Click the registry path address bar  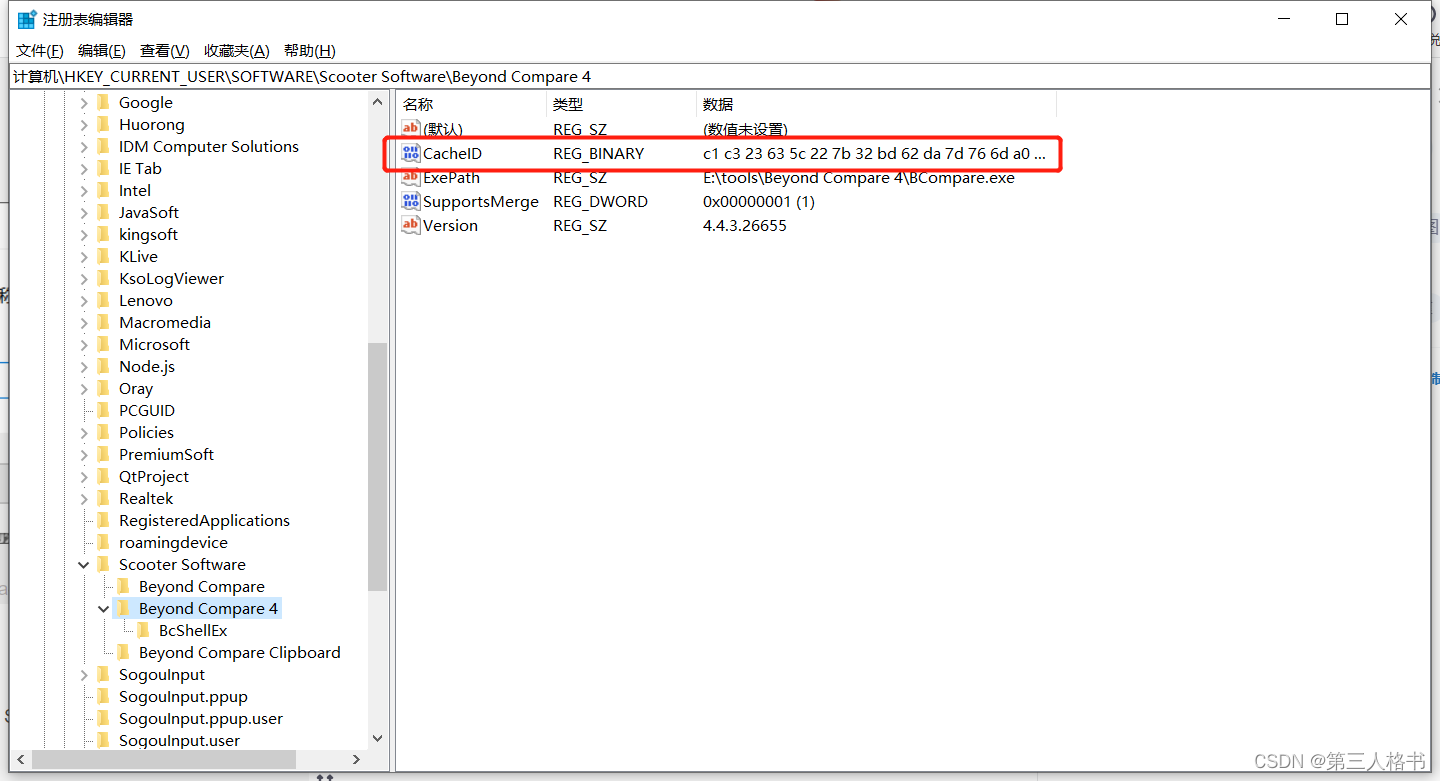(720, 77)
